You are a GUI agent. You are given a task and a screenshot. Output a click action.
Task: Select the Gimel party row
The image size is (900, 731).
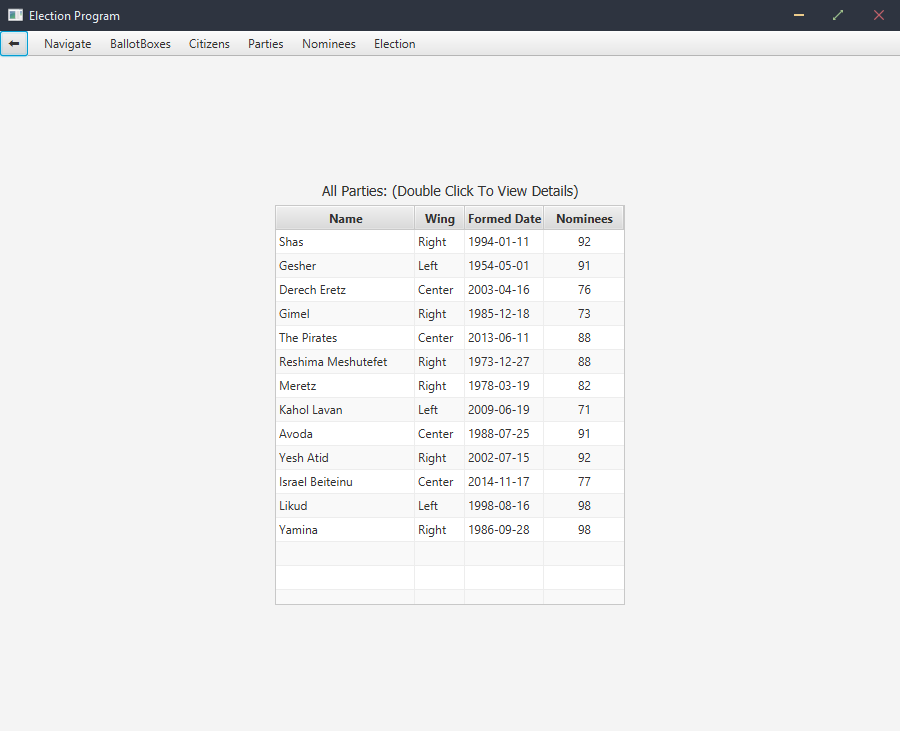(450, 314)
